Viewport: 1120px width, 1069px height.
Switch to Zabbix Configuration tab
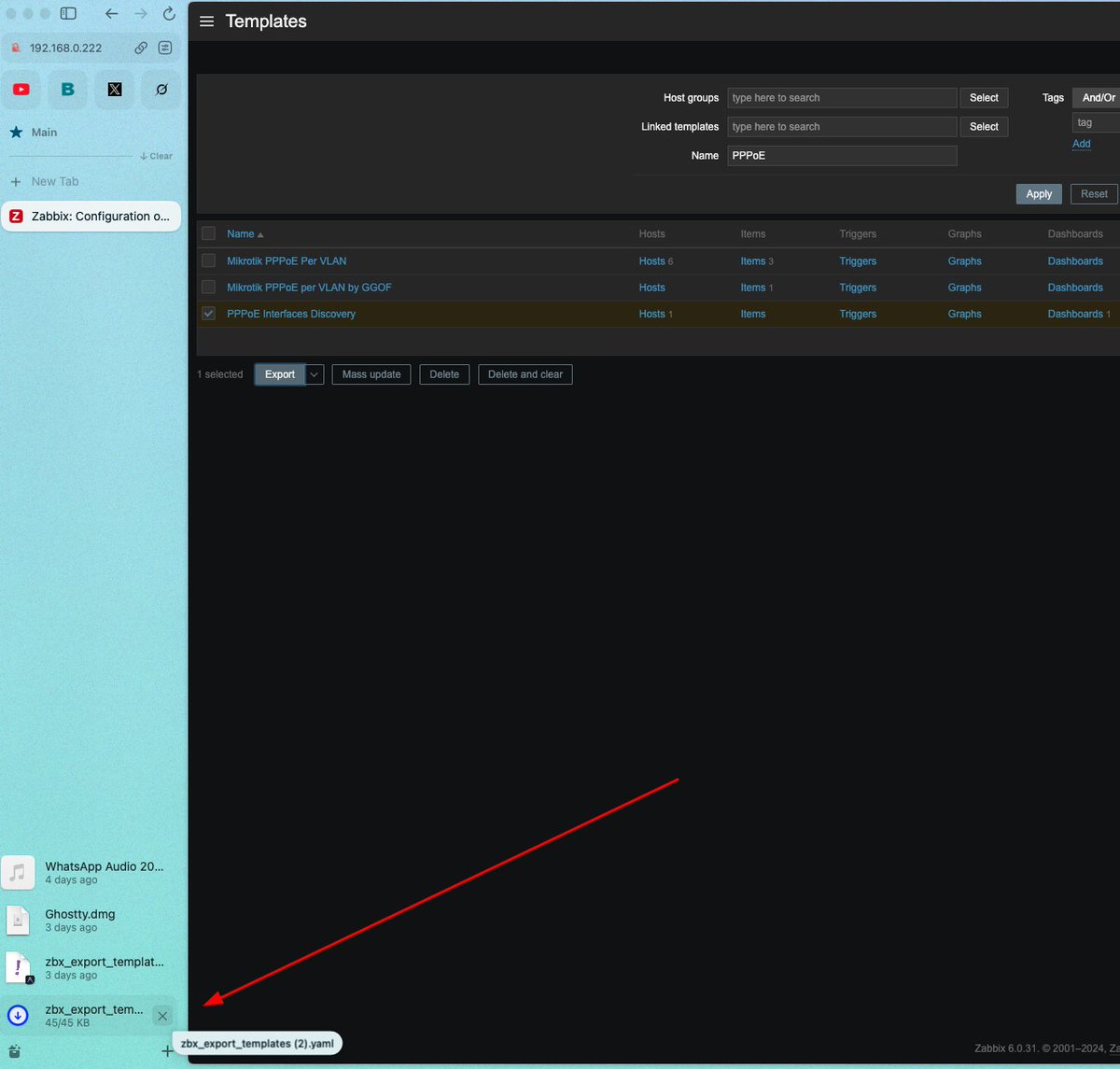tap(91, 216)
